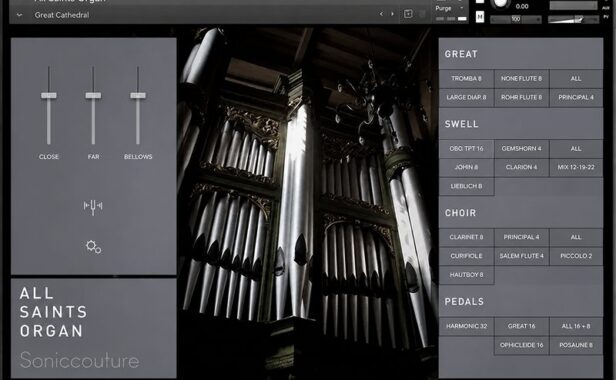This screenshot has height=380, width=616.
Task: Adjust the FAR mic fader
Action: tap(93, 95)
